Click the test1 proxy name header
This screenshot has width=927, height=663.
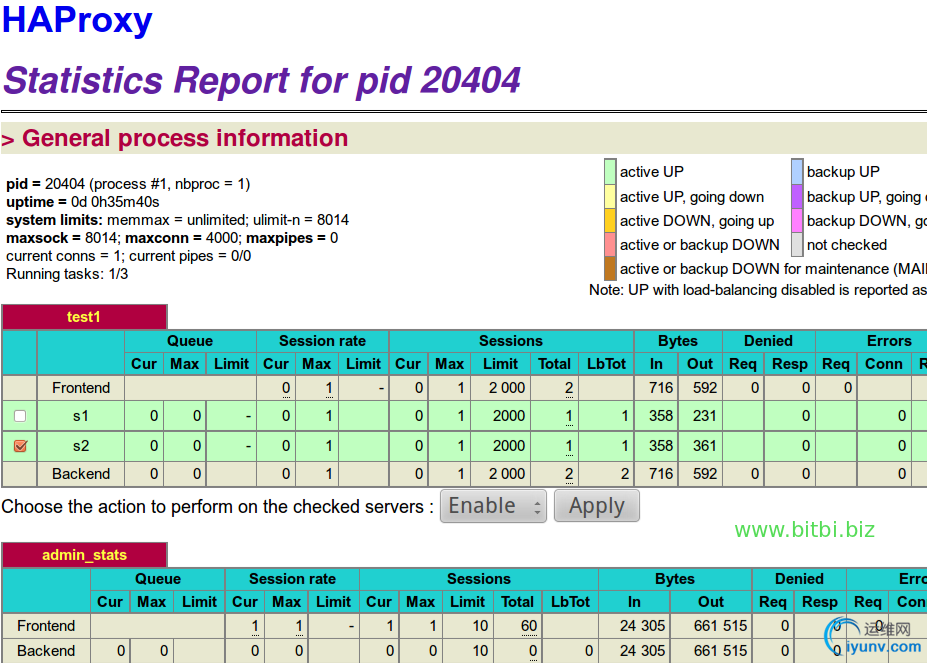tap(83, 317)
